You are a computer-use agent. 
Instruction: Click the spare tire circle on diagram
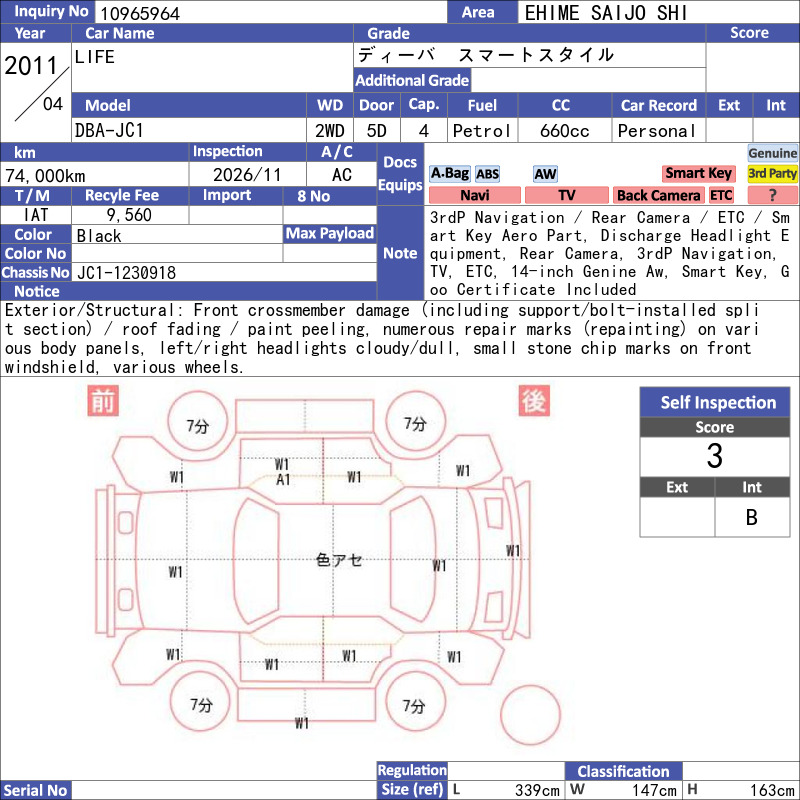pyautogui.click(x=530, y=715)
